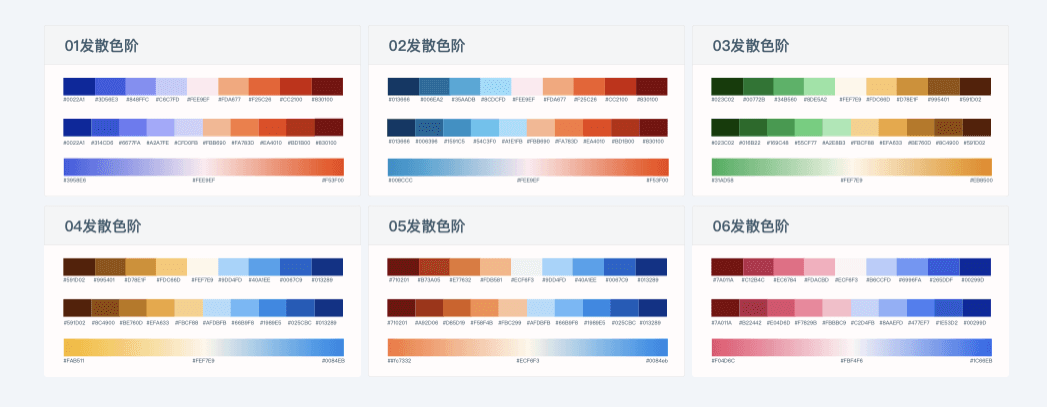Click the pink-to-blue gradient bar in panel 06
The height and width of the screenshot is (407, 1047).
pos(851,348)
